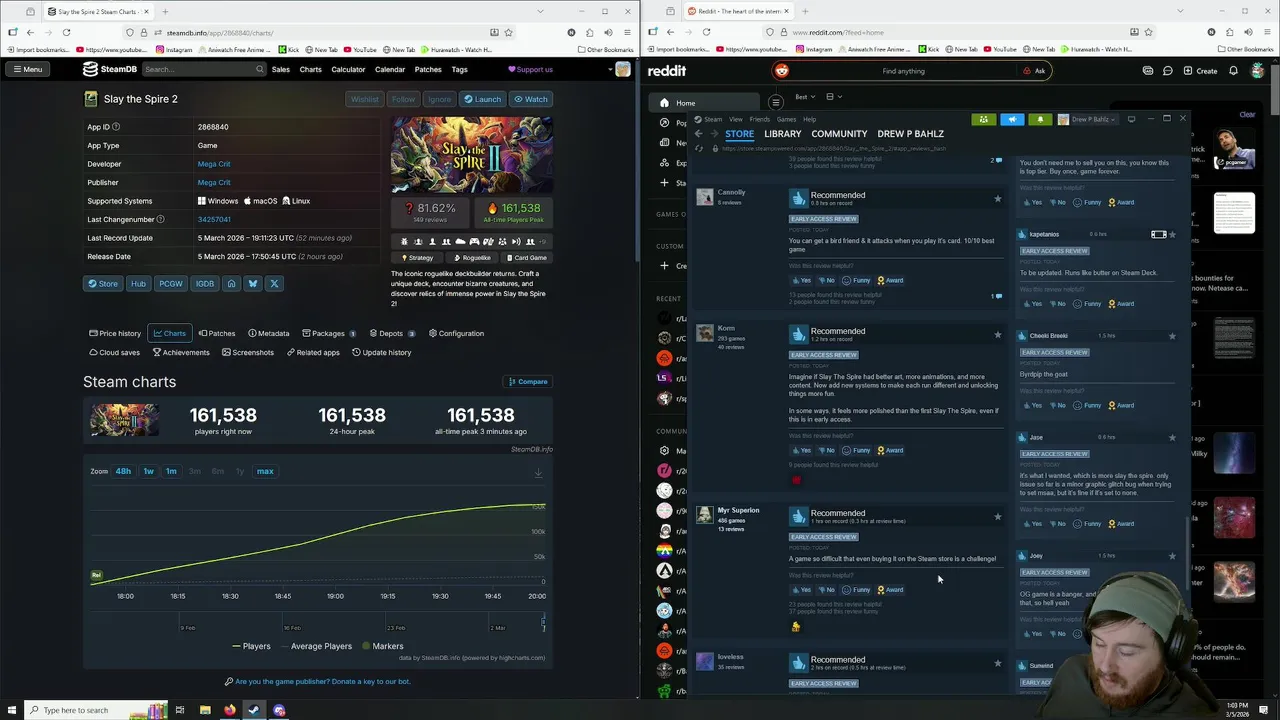This screenshot has width=1280, height=720.
Task: Click the Launch button on SteamDB
Action: 483,99
